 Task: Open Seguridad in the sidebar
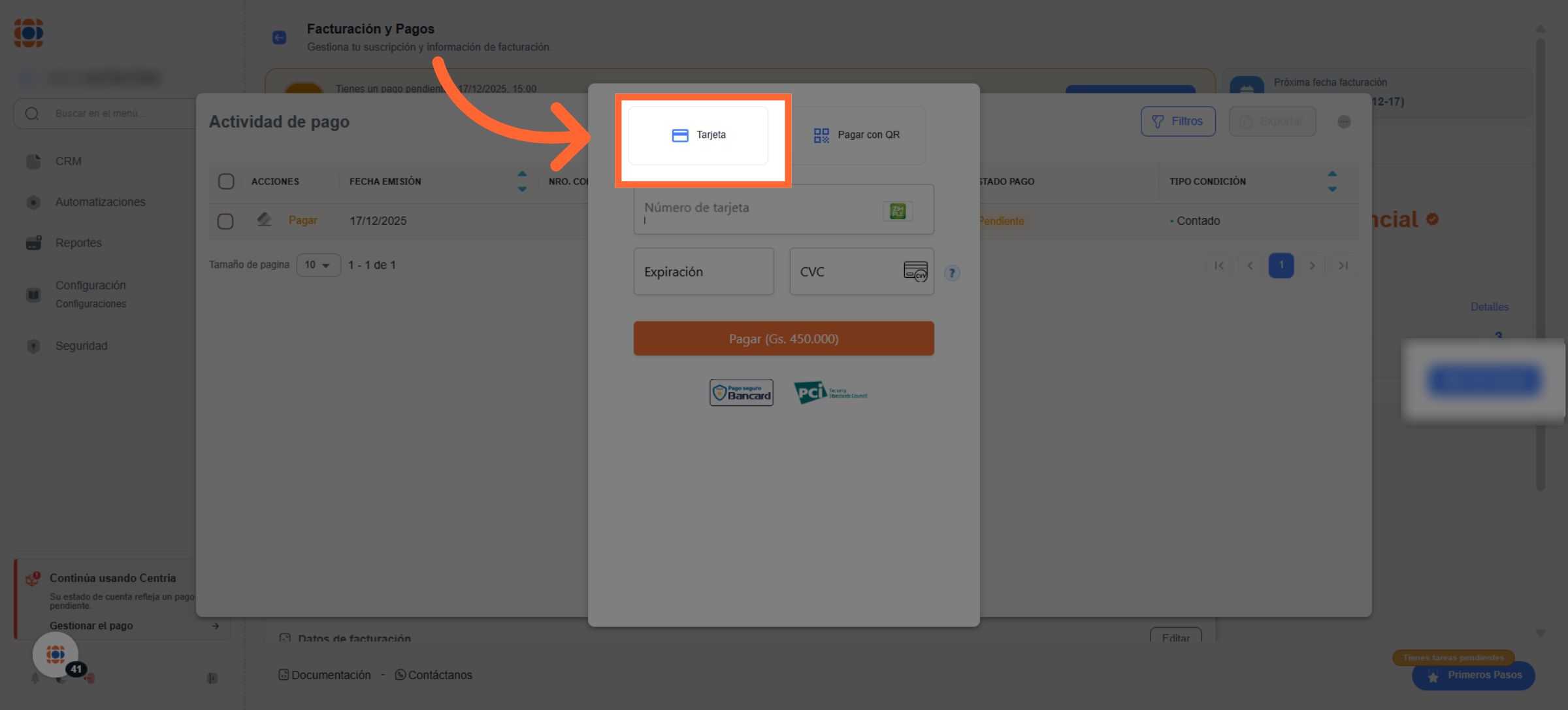pyautogui.click(x=81, y=346)
